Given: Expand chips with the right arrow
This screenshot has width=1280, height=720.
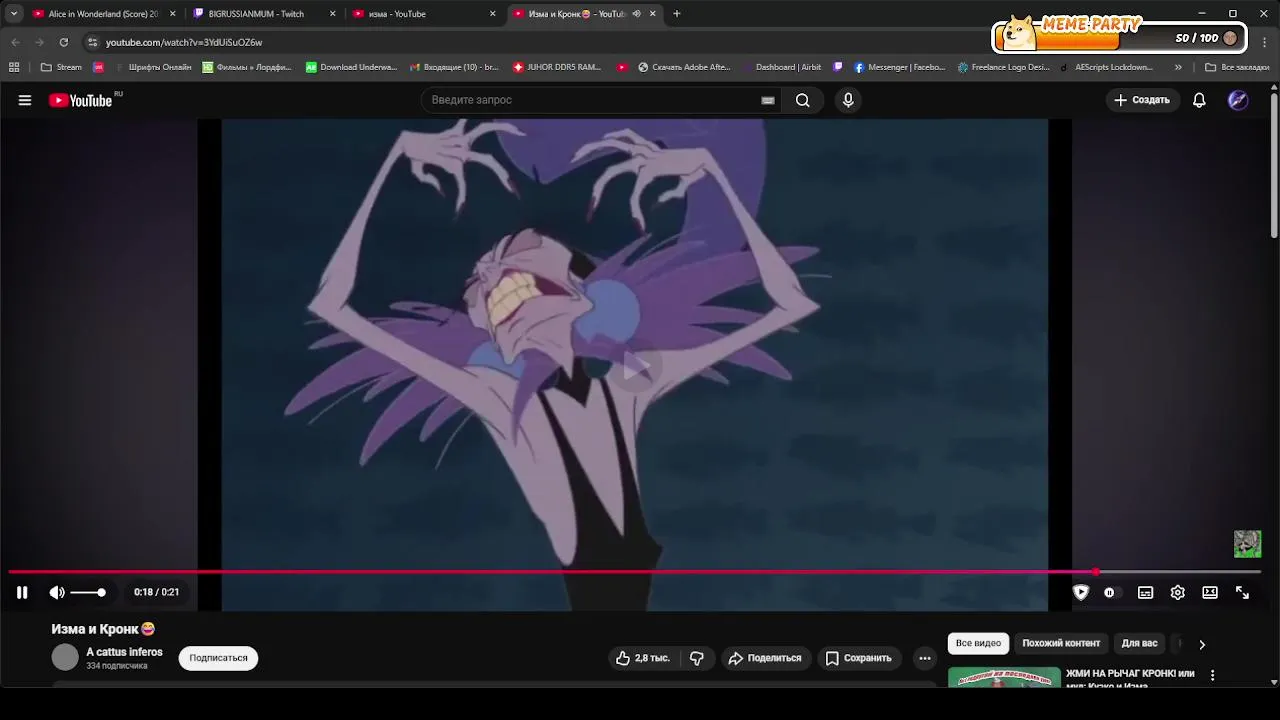Looking at the screenshot, I should [1202, 644].
